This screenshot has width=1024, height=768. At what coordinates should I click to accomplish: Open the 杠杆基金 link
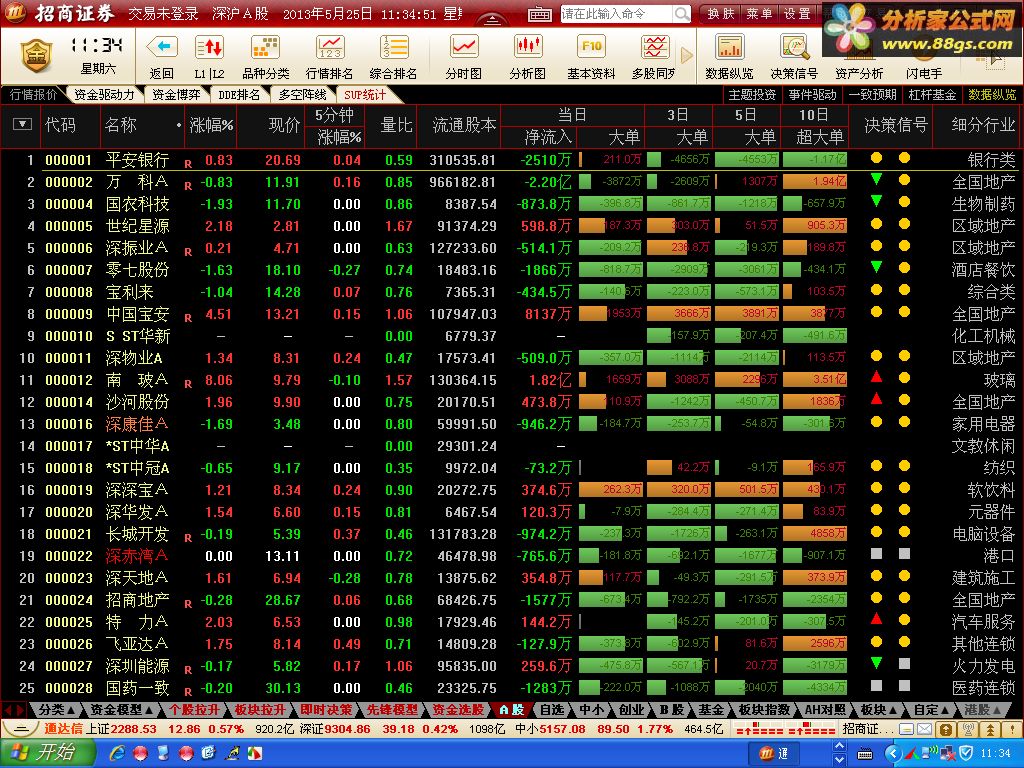[932, 95]
